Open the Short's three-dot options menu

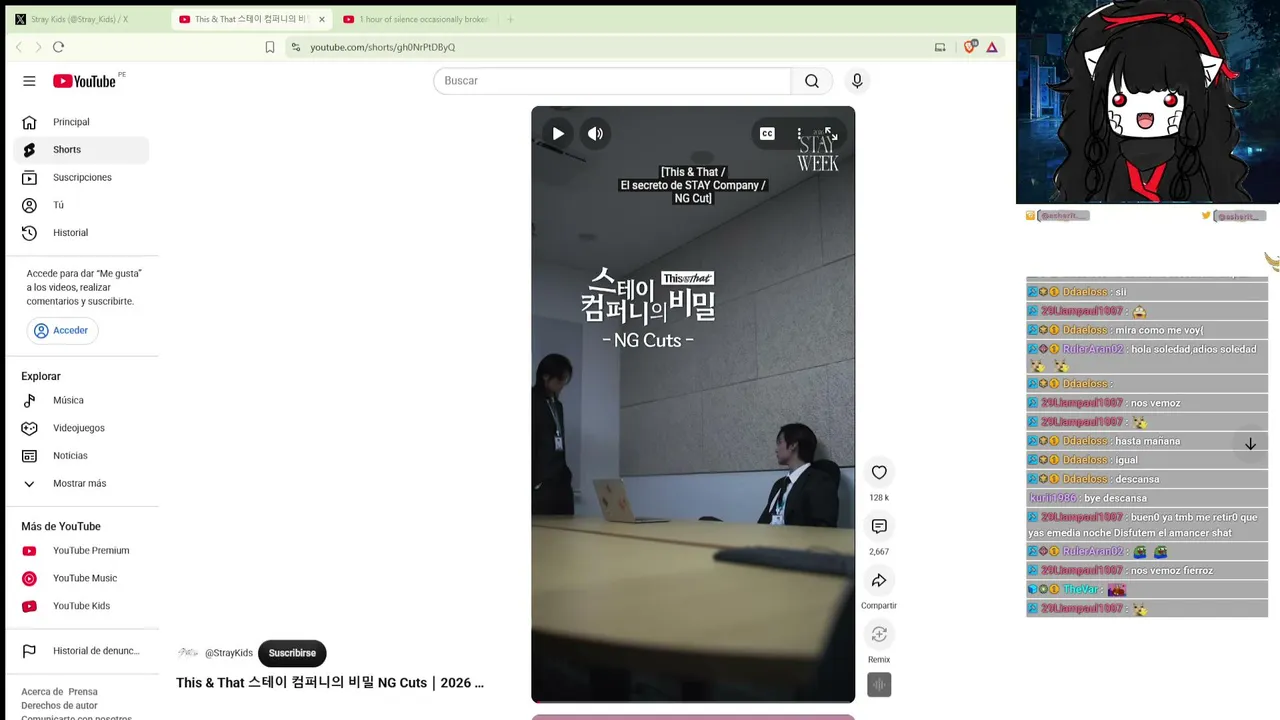(799, 134)
